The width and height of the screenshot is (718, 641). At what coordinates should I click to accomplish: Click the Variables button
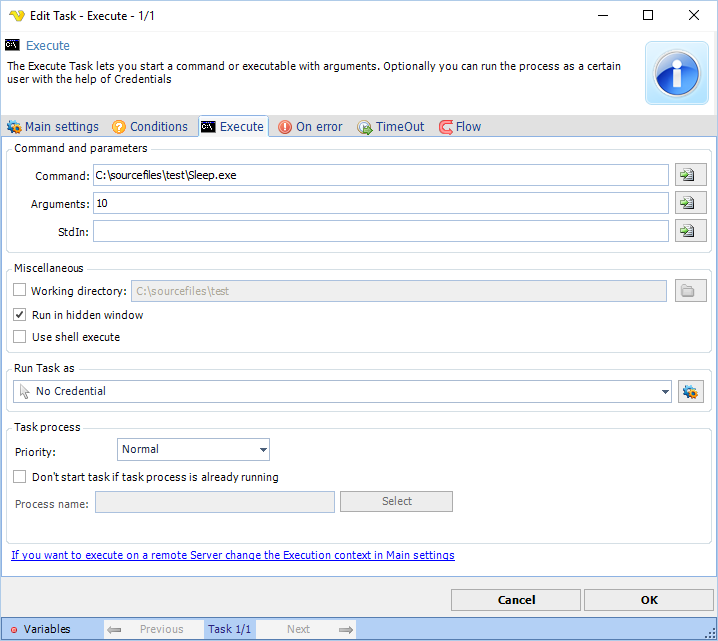pos(47,629)
